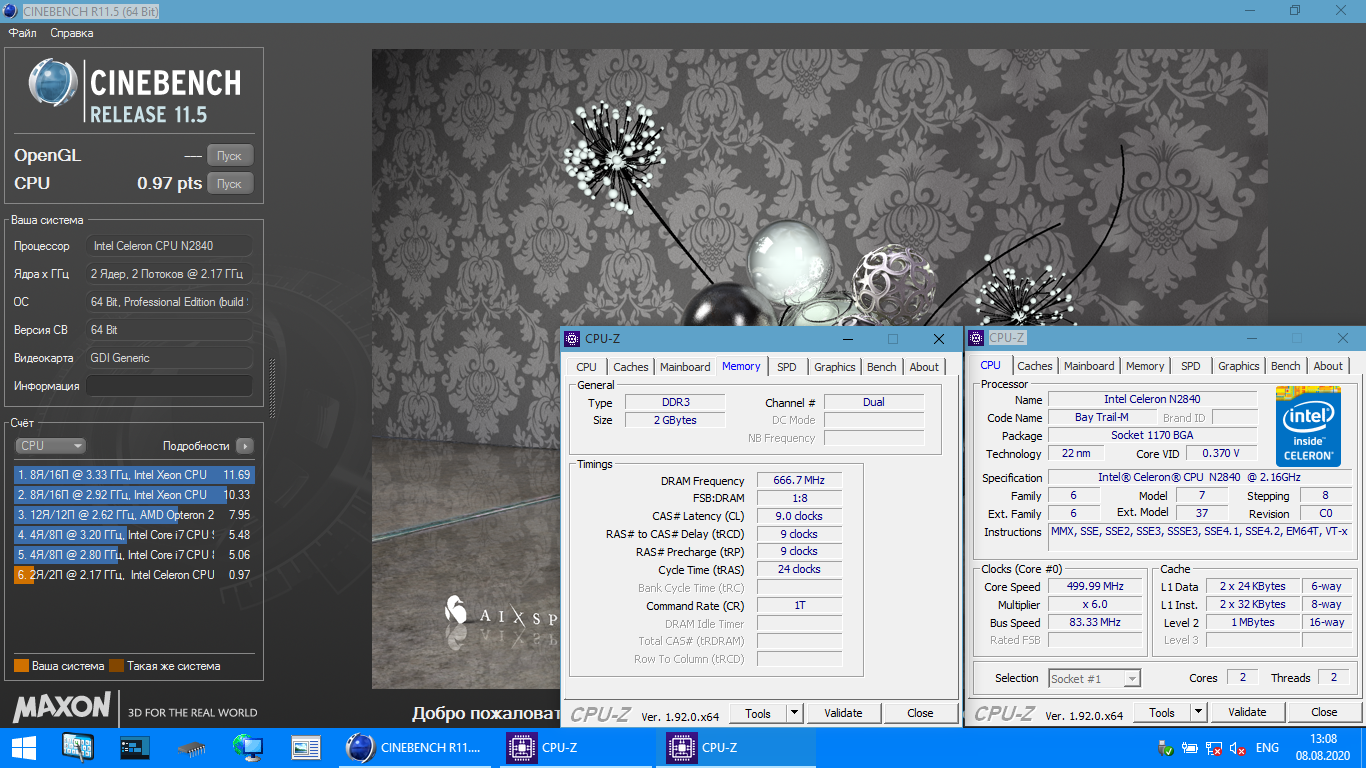Click Tools in CPU-Z processor window

(1162, 712)
